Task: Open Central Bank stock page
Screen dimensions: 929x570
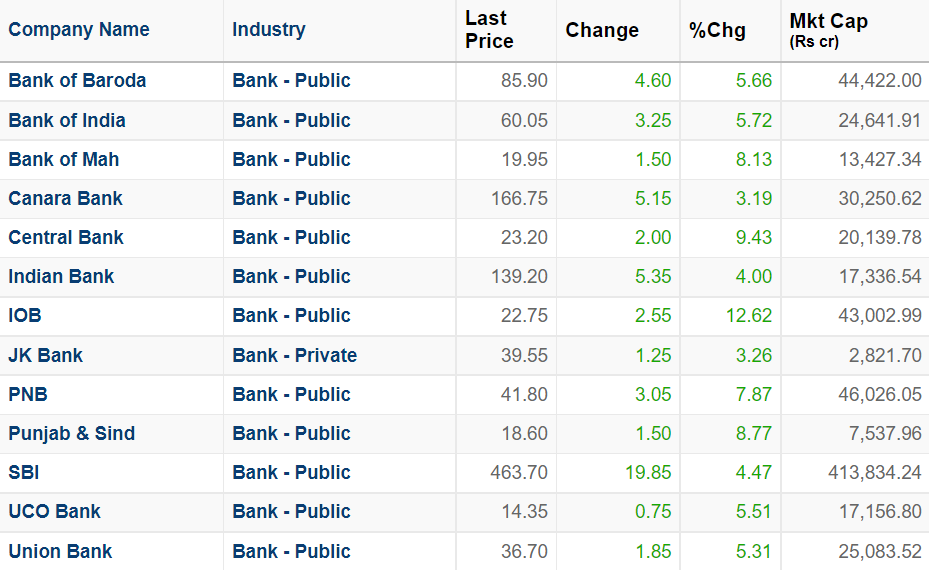Action: point(66,237)
